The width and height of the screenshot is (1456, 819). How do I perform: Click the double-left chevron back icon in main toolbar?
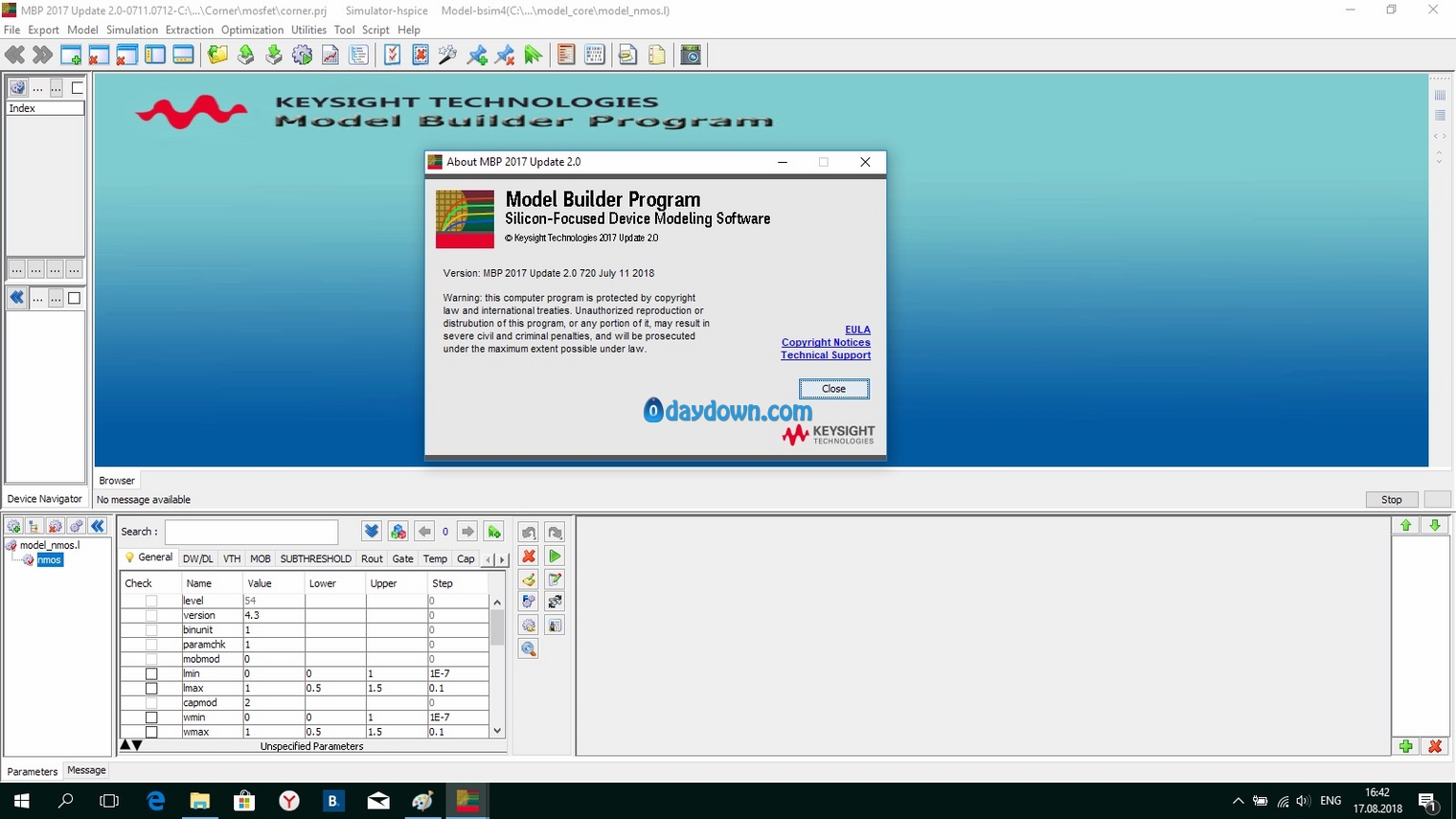(x=14, y=55)
